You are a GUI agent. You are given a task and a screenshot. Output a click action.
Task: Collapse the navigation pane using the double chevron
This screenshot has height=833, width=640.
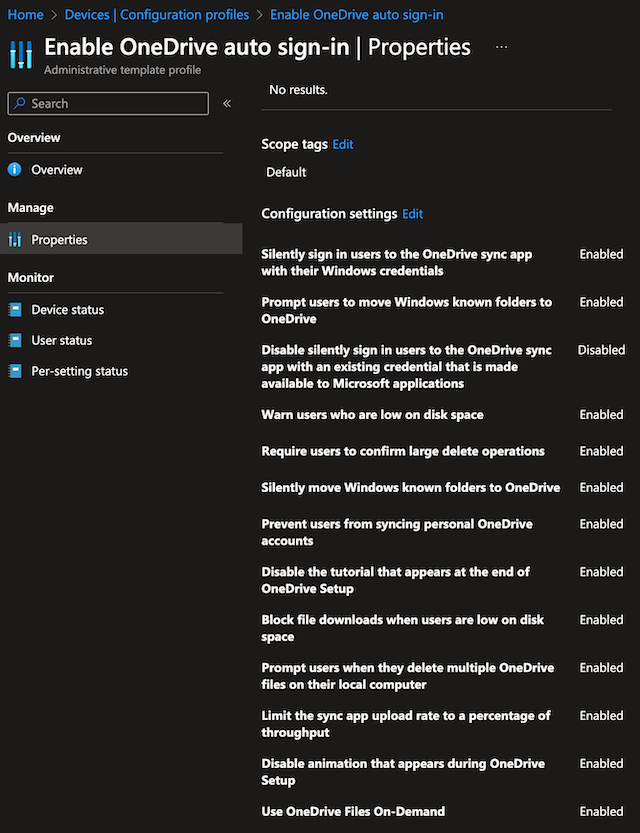(227, 103)
